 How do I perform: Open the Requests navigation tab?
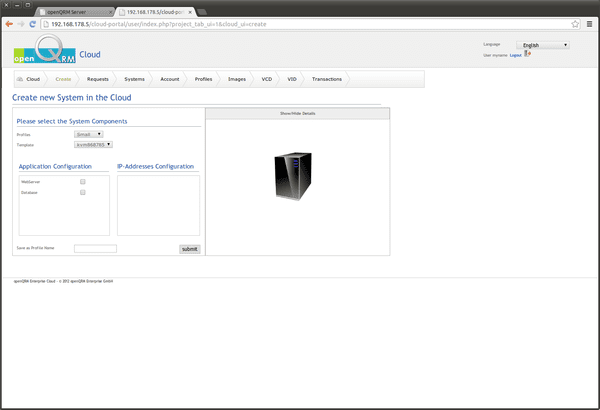click(98, 79)
